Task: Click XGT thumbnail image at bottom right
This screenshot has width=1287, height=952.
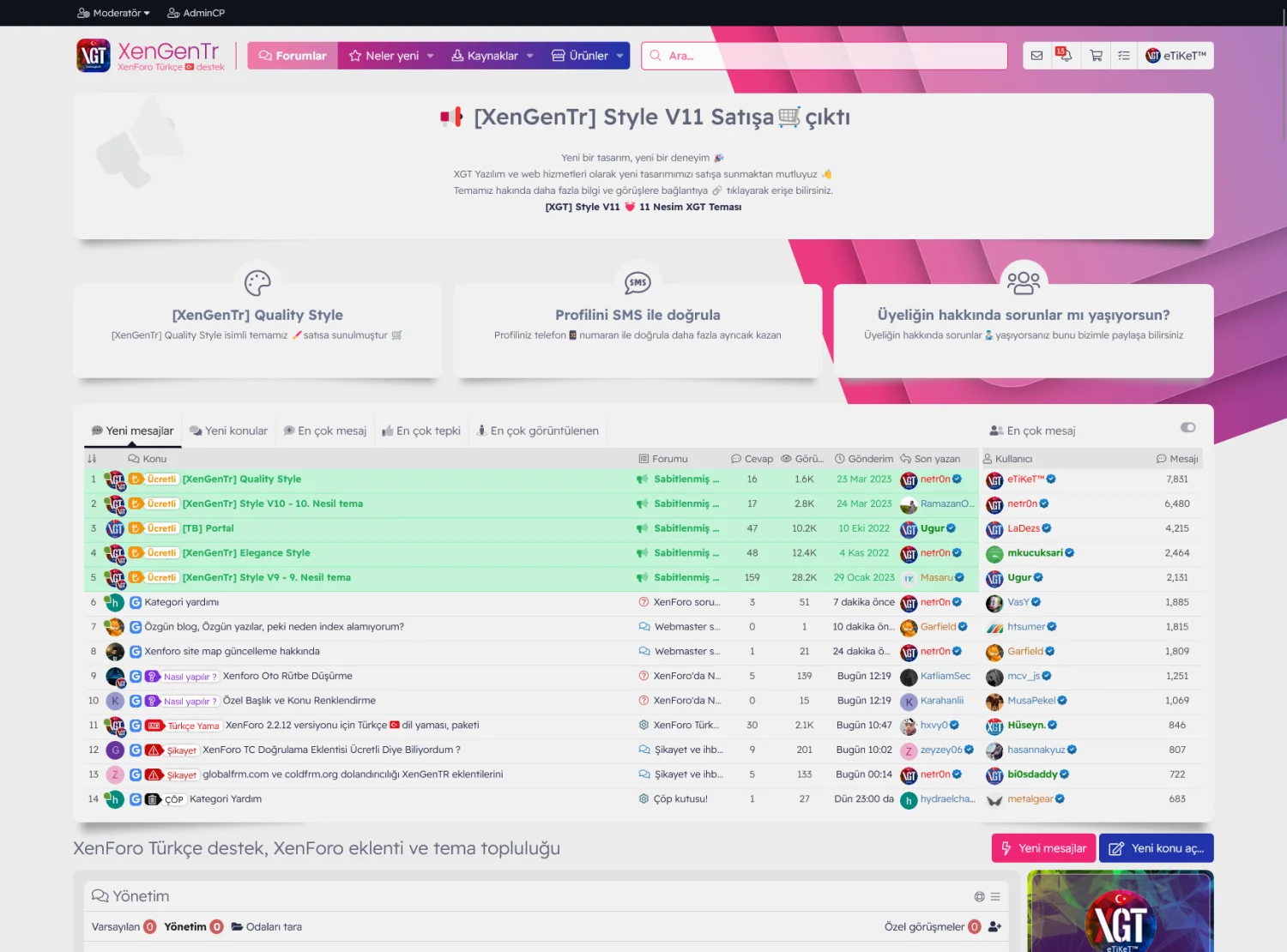Action: 1121,911
